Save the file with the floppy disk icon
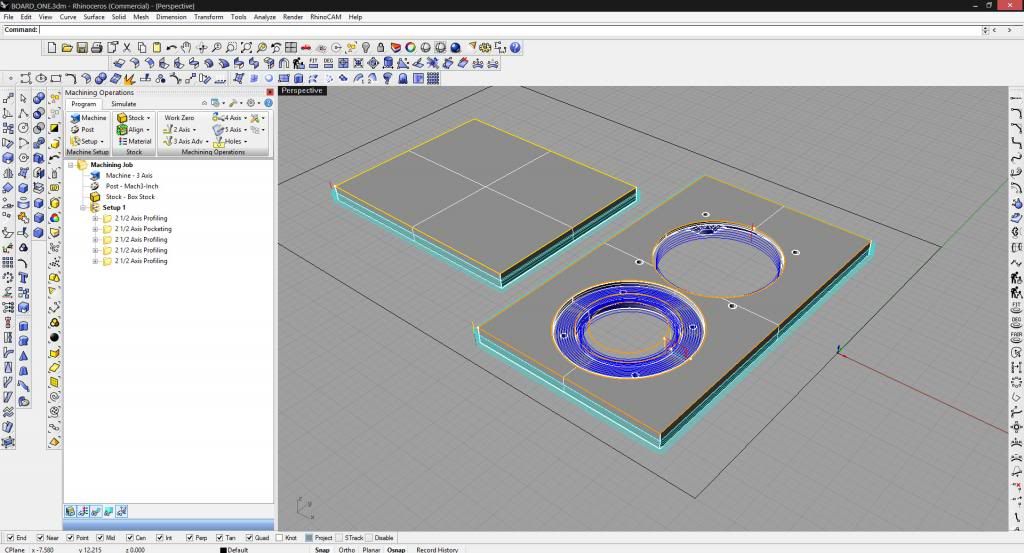Screen dimensions: 1024x553 [82, 48]
